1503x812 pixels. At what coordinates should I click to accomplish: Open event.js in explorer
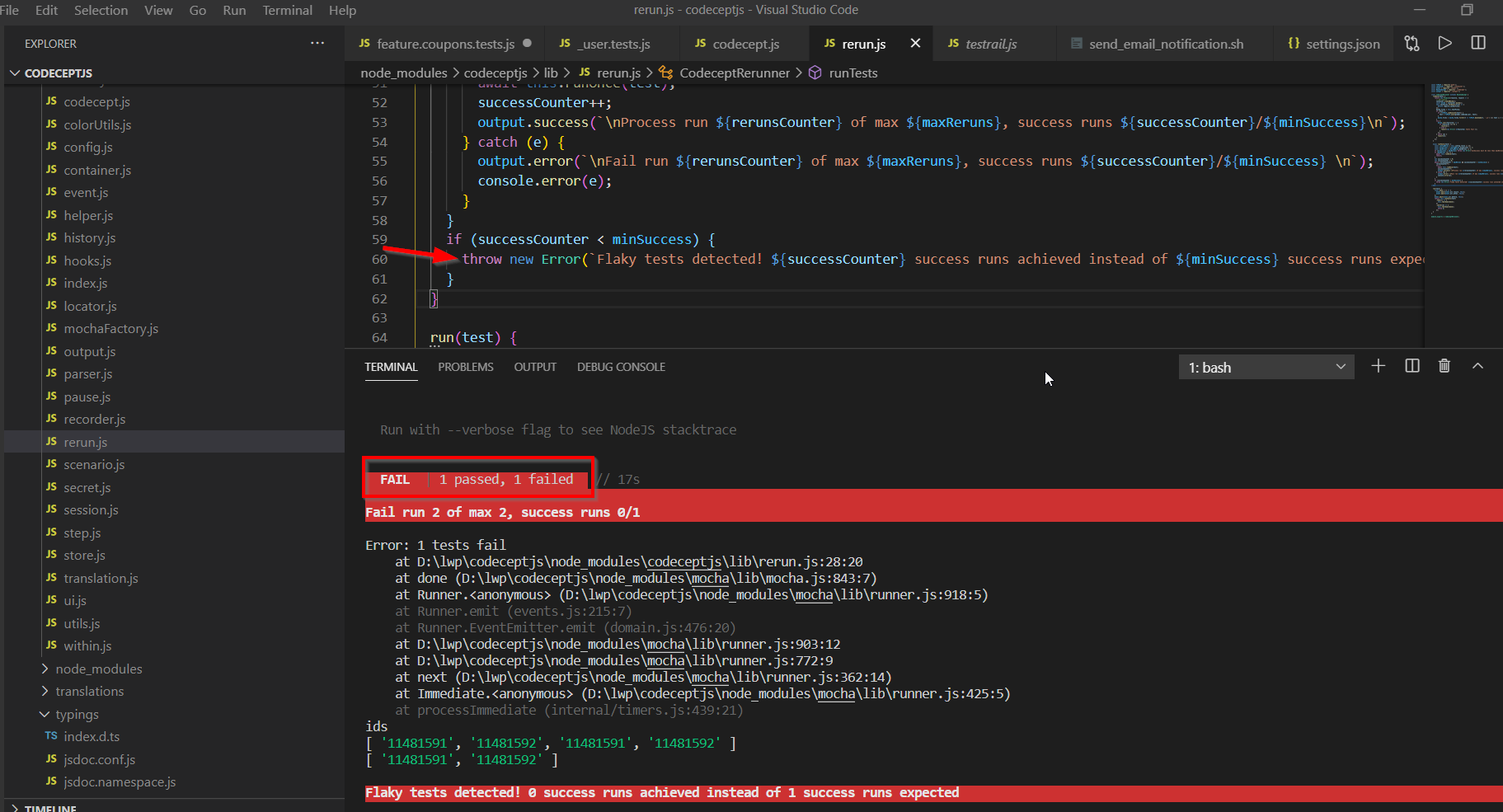(x=86, y=192)
